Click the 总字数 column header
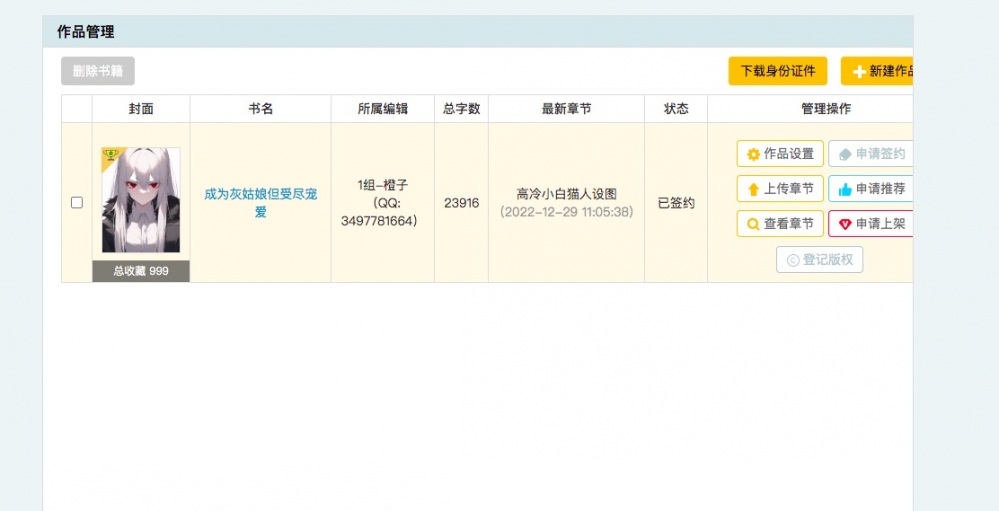This screenshot has width=999, height=511. [x=461, y=109]
